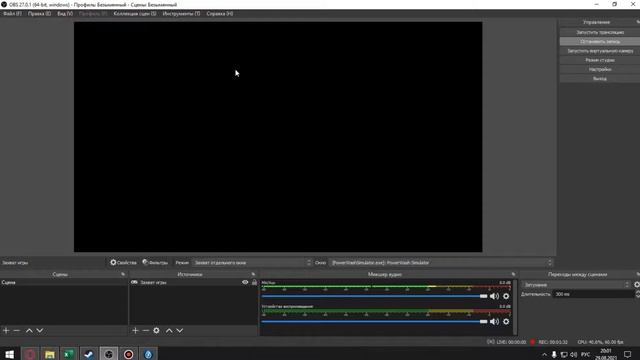Open Excel from the taskbar
Screen dimensions: 640x360
pyautogui.click(x=69, y=354)
